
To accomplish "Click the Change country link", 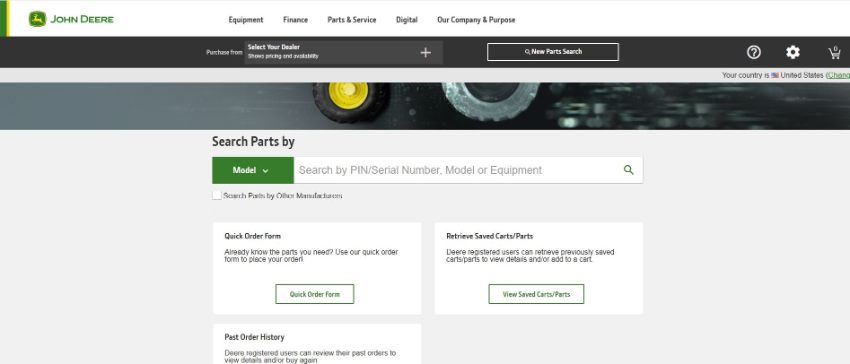I will 839,75.
